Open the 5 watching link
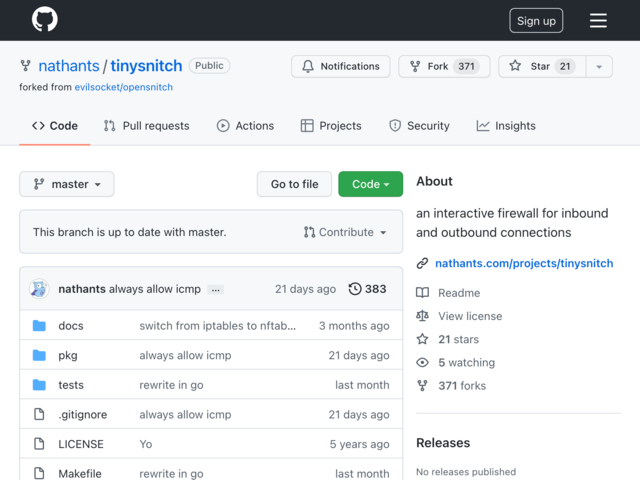 (x=467, y=363)
